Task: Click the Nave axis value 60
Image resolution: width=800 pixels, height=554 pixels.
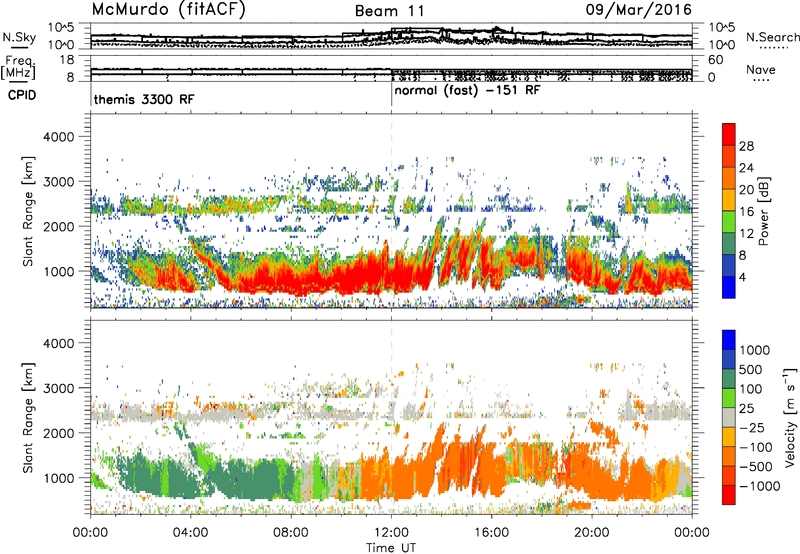Action: click(x=715, y=60)
